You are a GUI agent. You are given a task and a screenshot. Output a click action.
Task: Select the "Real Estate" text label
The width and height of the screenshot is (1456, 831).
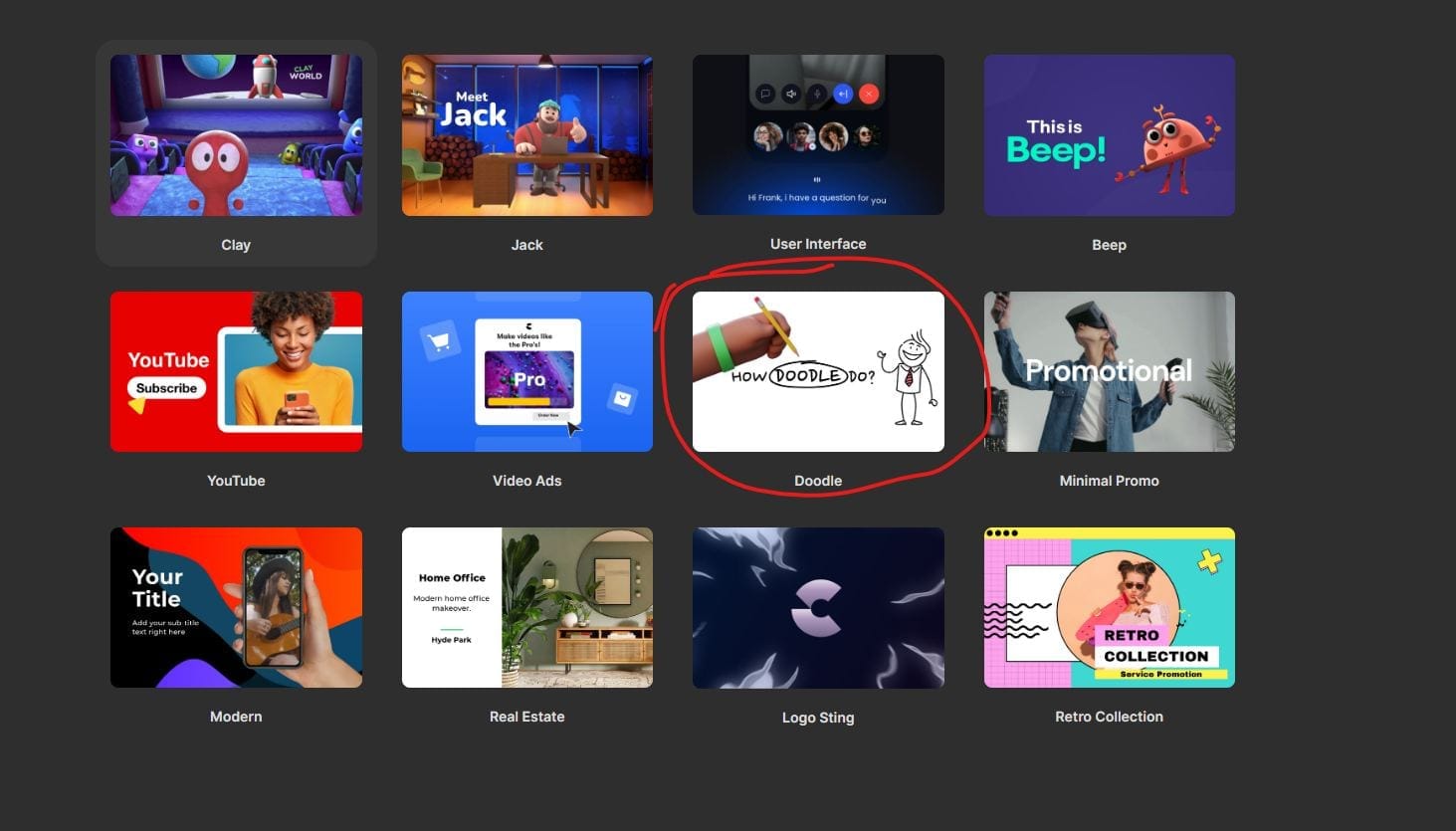526,717
